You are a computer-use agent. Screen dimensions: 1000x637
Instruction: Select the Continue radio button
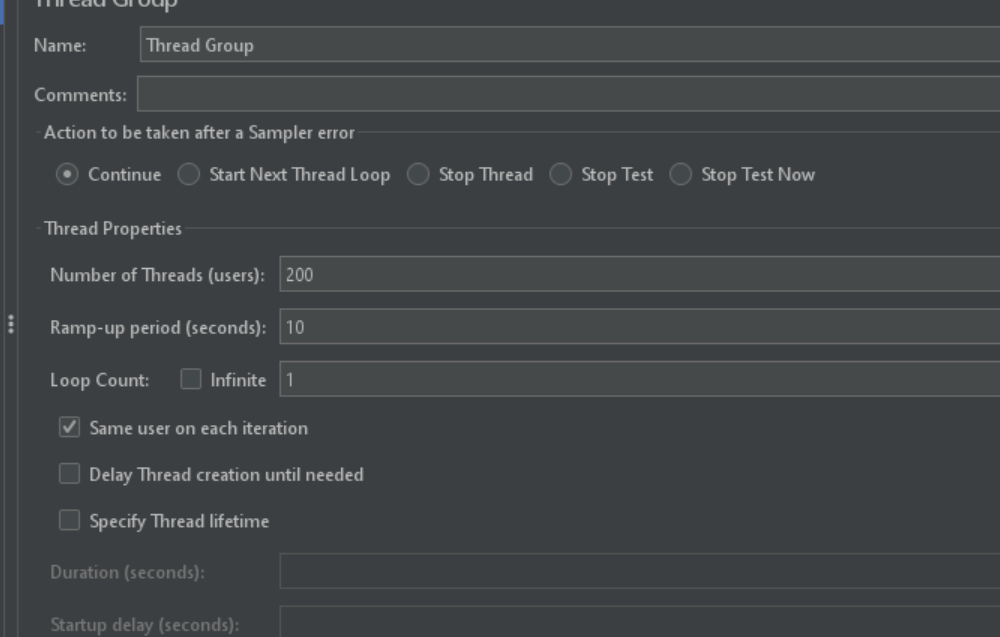click(67, 174)
